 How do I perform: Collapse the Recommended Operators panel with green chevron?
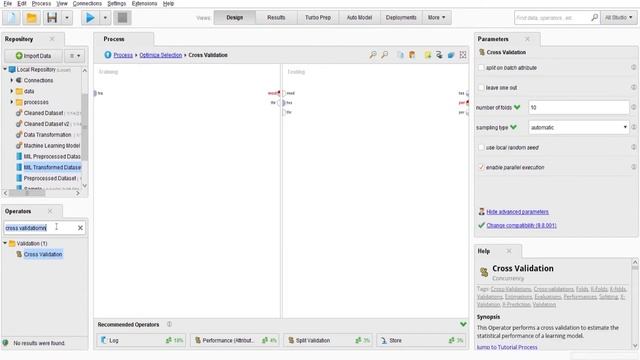(x=463, y=324)
